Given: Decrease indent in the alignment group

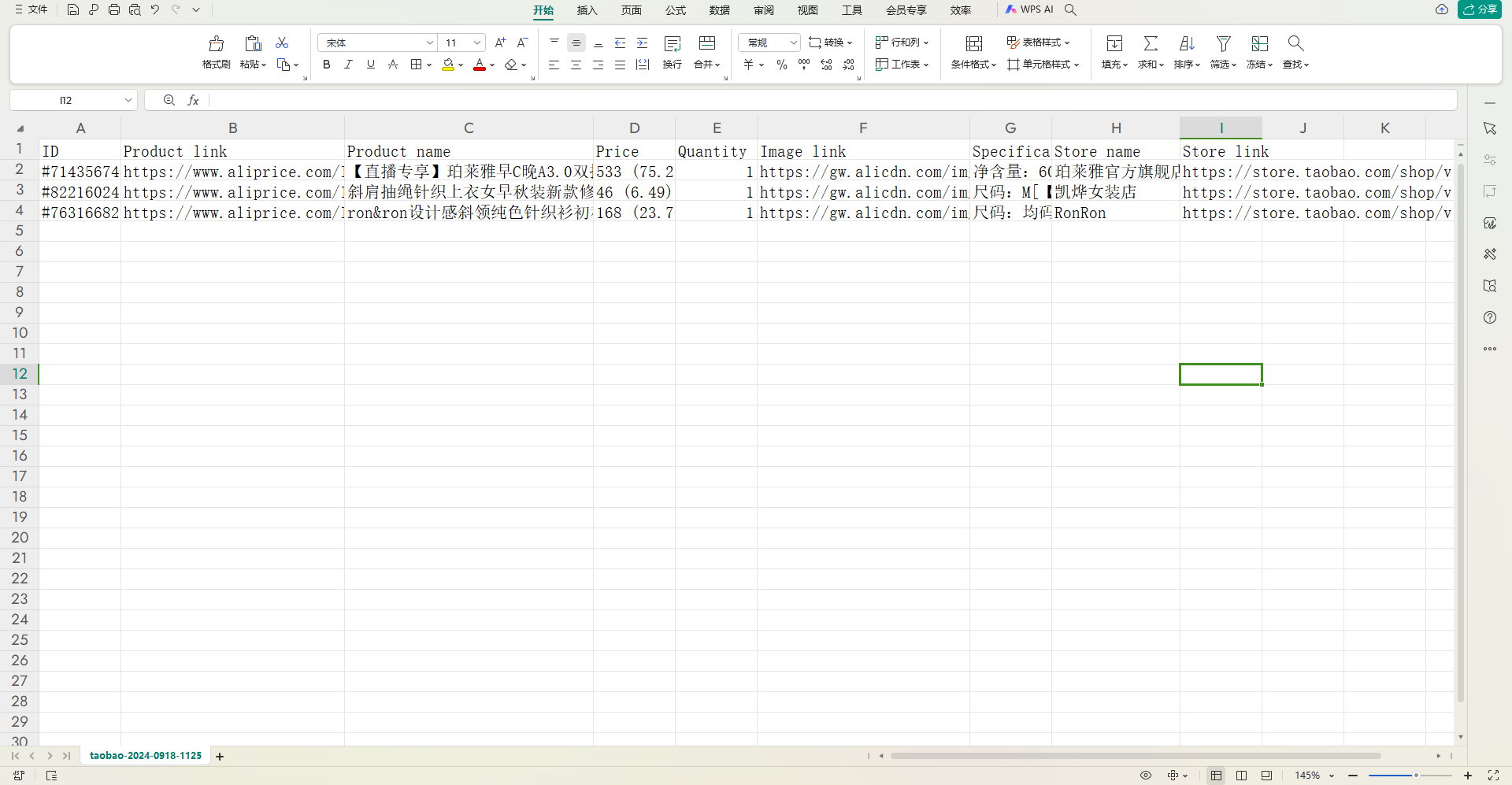Looking at the screenshot, I should (x=621, y=43).
